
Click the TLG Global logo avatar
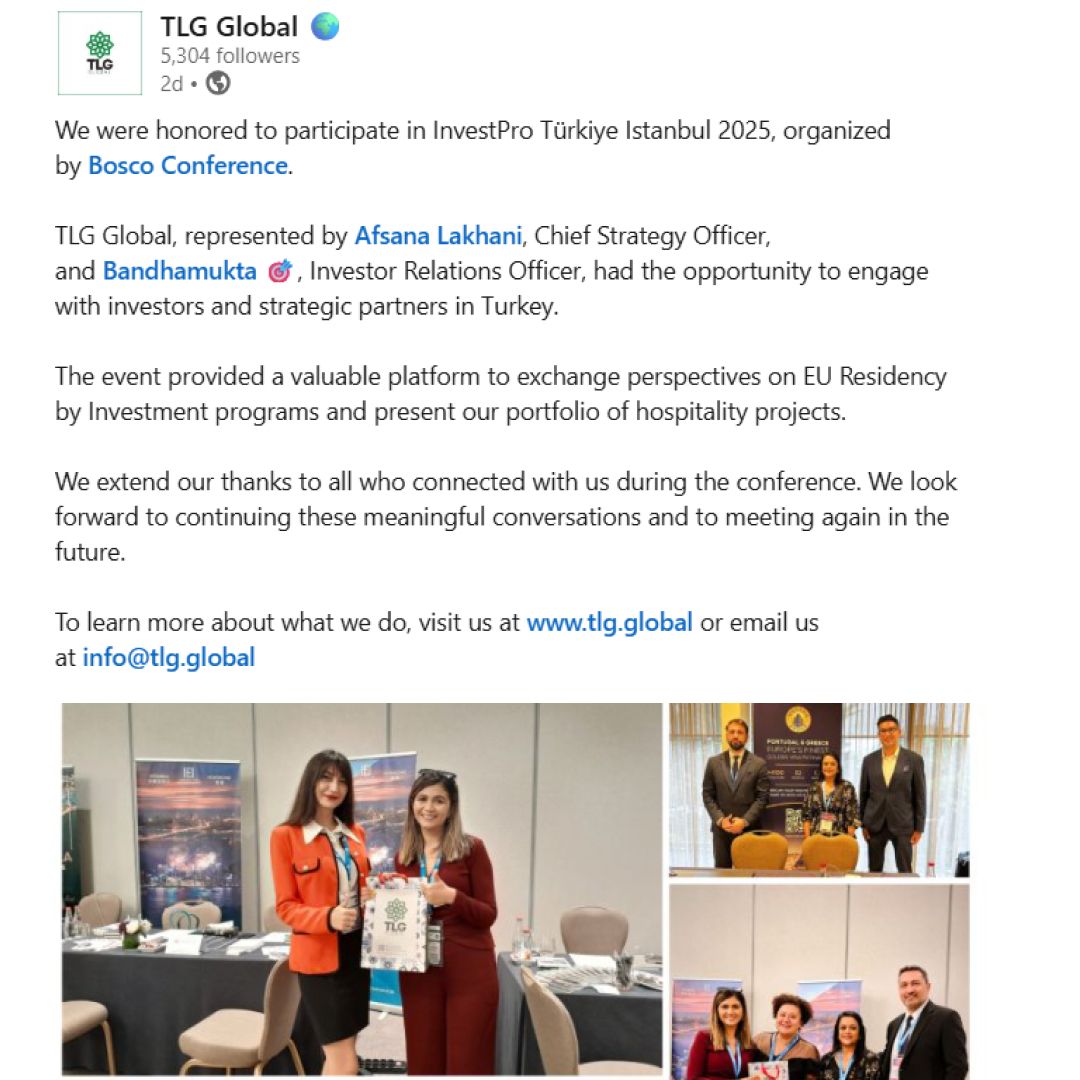[100, 53]
